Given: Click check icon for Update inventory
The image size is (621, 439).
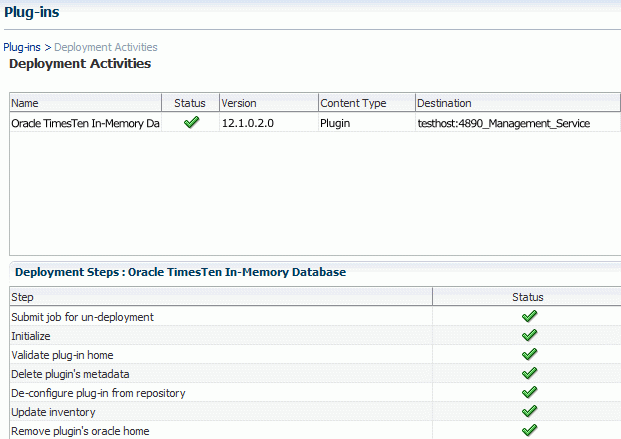Looking at the screenshot, I should pos(530,411).
